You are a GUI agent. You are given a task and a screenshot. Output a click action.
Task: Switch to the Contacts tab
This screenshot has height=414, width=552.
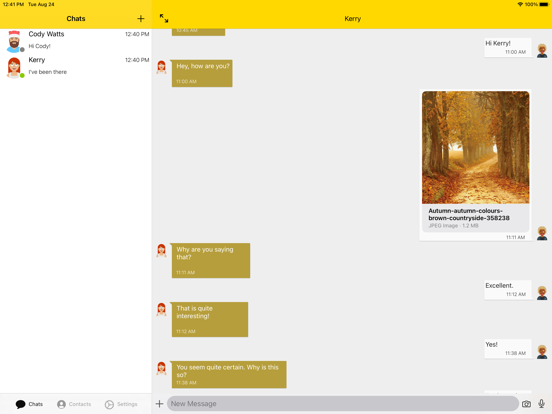[74, 404]
